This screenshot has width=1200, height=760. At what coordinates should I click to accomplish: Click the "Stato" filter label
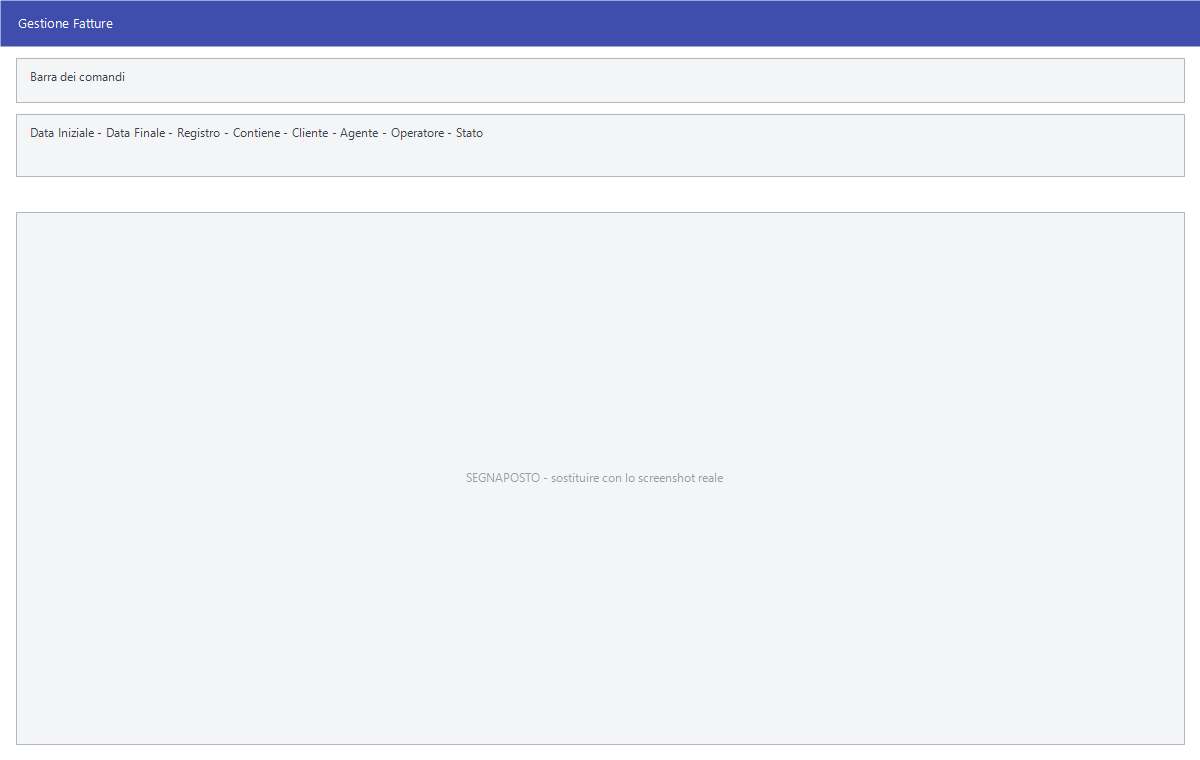point(469,133)
